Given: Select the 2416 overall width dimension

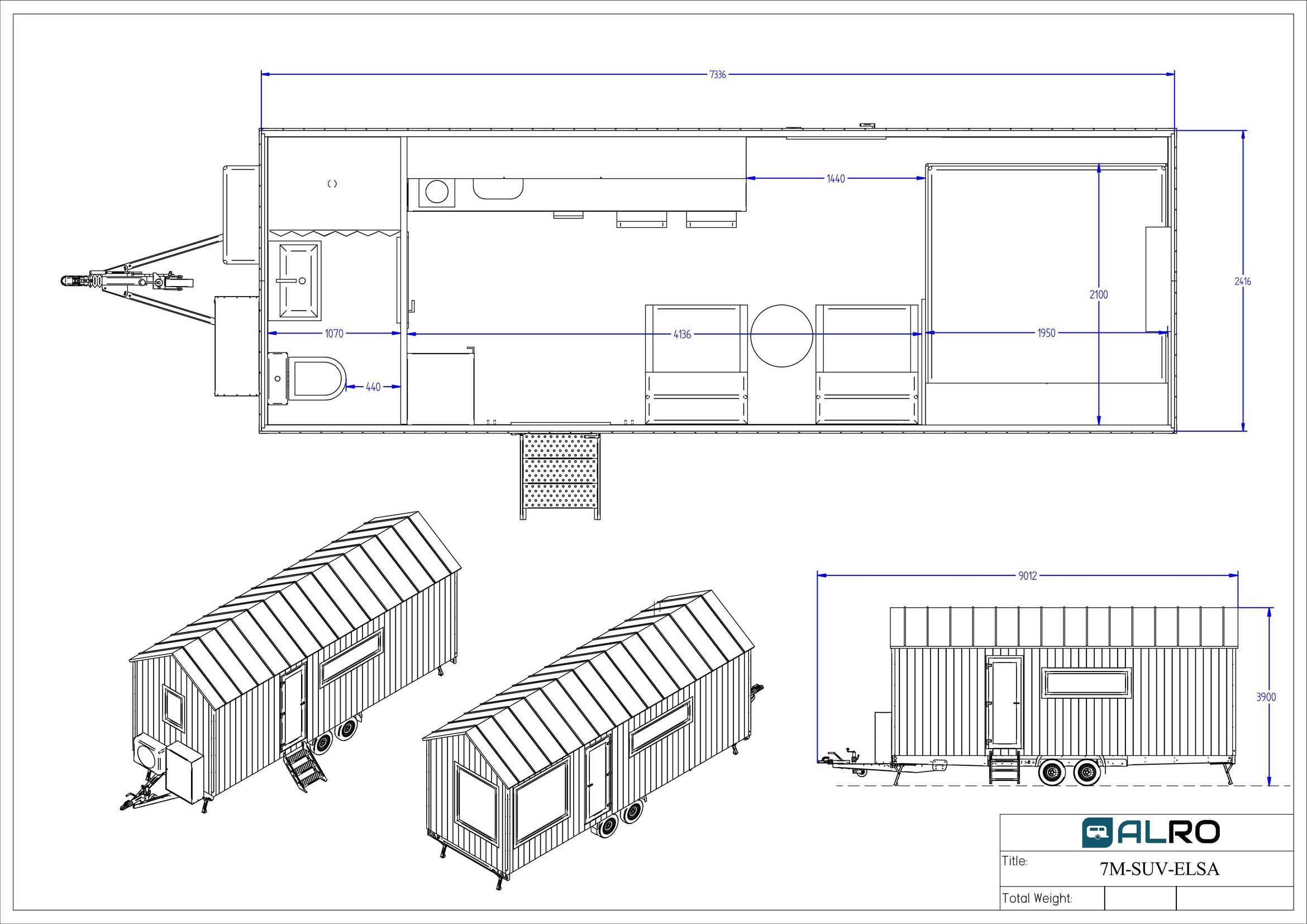Looking at the screenshot, I should click(x=1243, y=281).
